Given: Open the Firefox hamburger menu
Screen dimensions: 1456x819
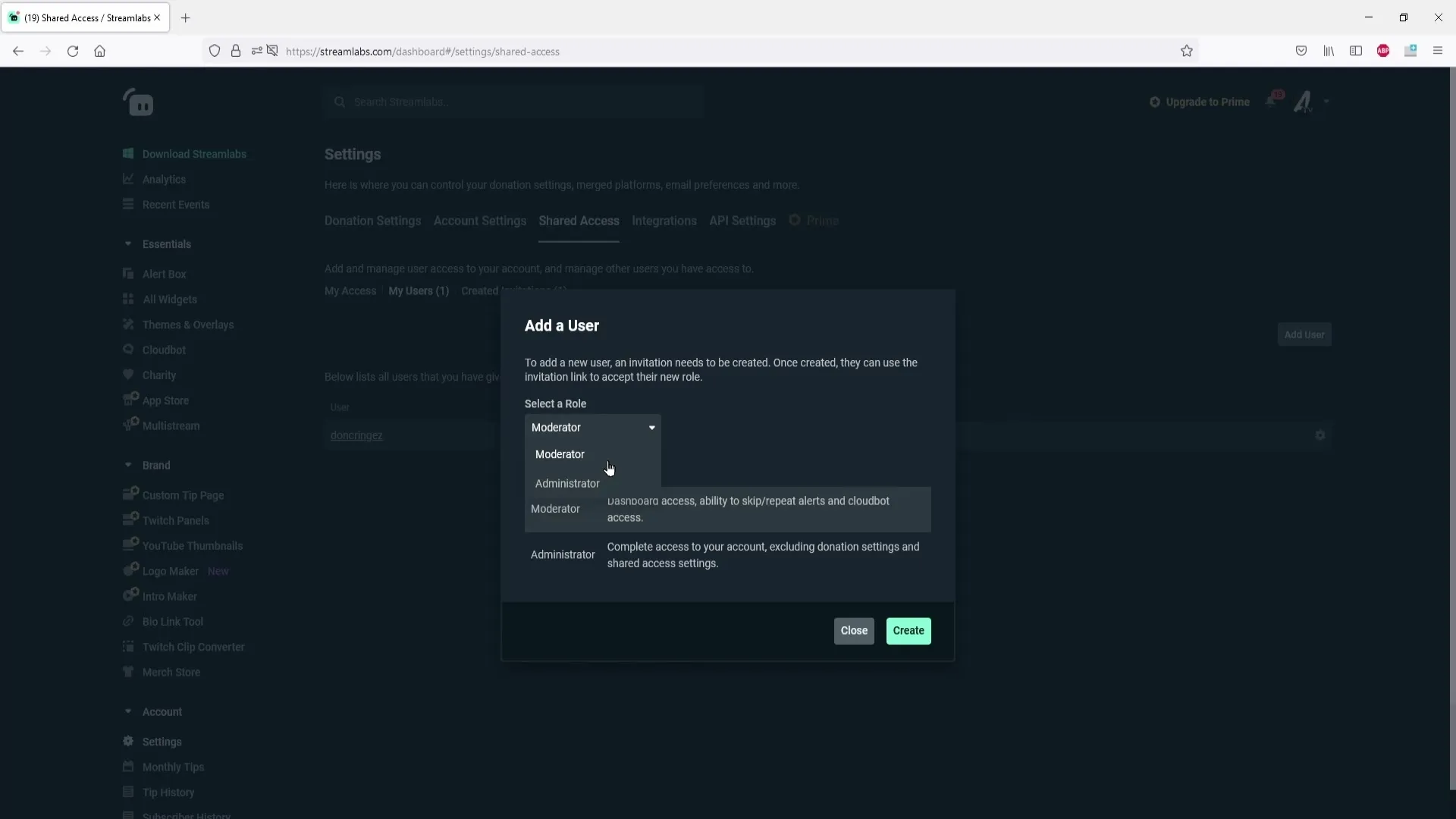Looking at the screenshot, I should (1438, 52).
